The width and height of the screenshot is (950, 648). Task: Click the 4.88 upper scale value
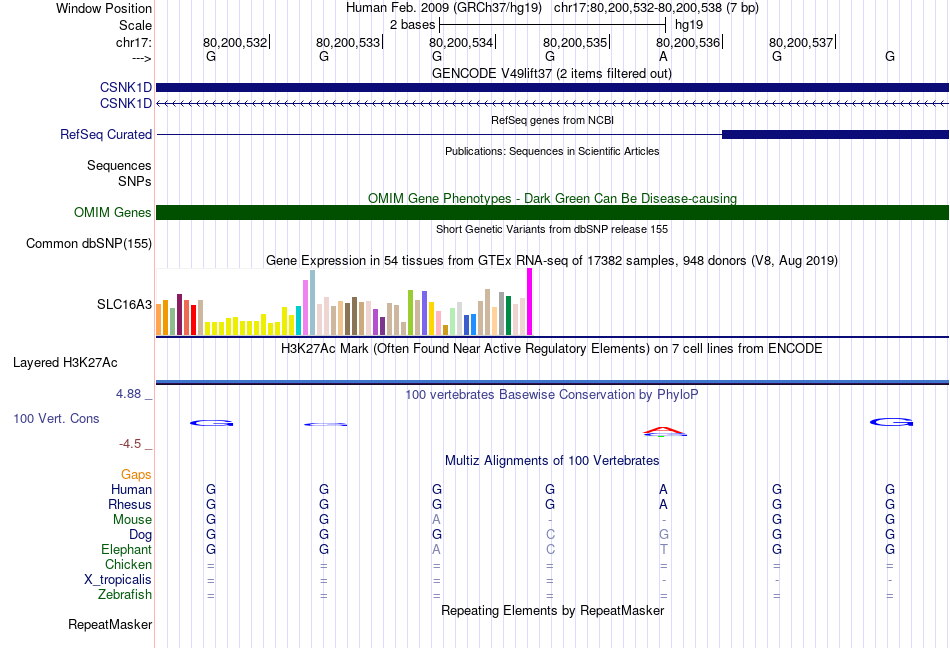pyautogui.click(x=128, y=394)
